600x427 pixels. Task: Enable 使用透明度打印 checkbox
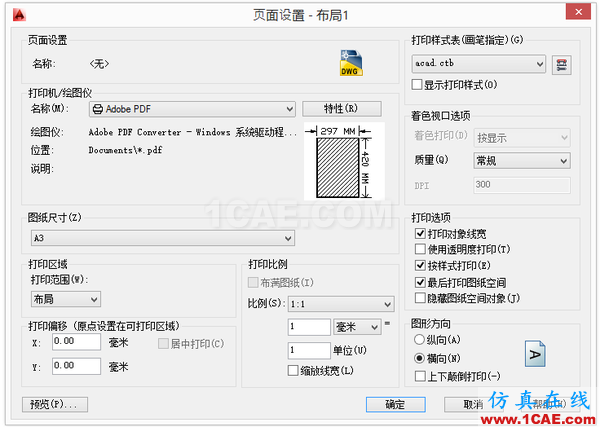[x=420, y=249]
